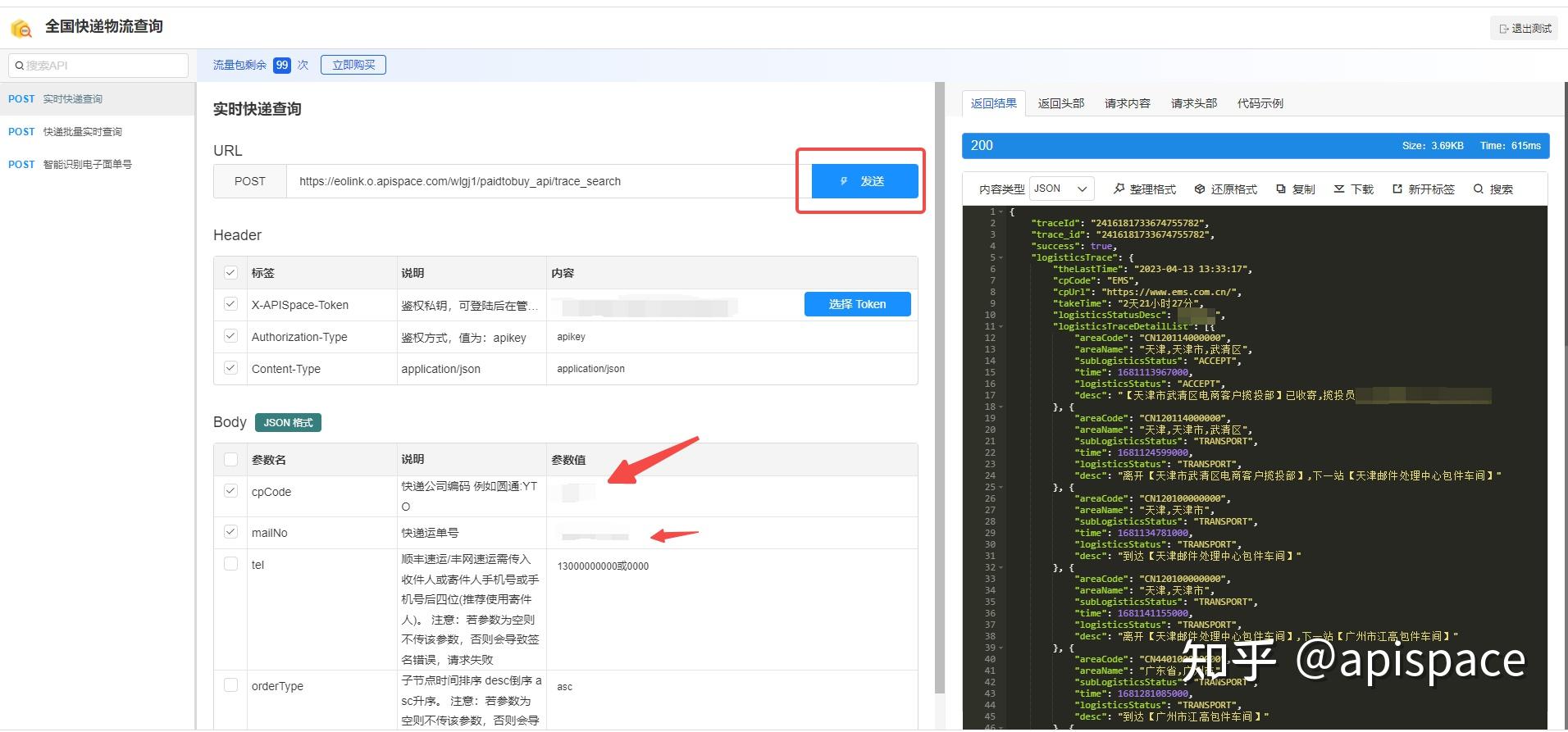
Task: Click the "success": true line in JSON
Action: (x=1073, y=246)
